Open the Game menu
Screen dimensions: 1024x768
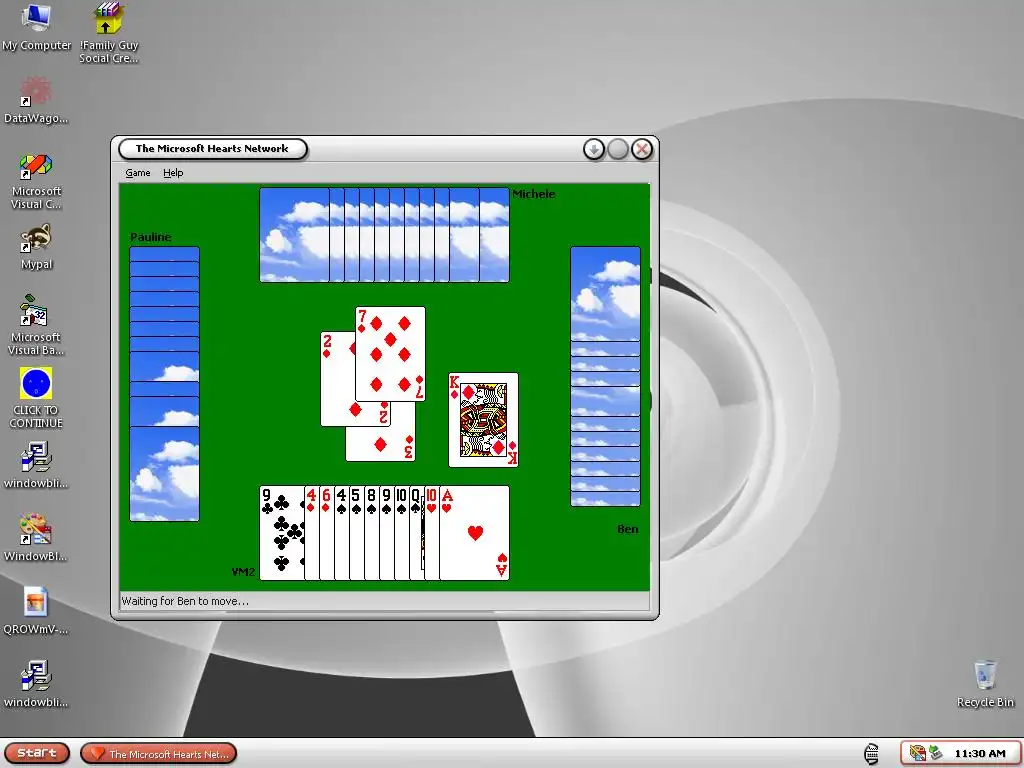coord(138,173)
